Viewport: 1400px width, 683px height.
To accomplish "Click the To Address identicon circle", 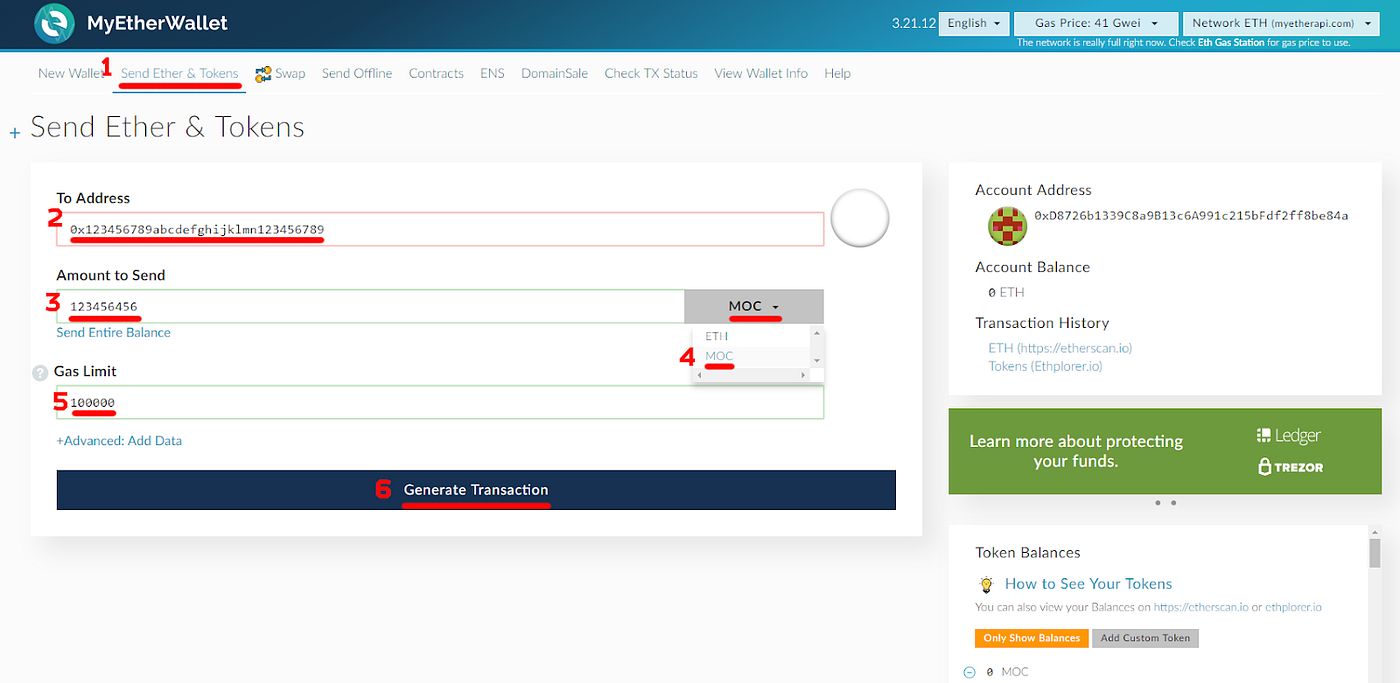I will click(860, 218).
